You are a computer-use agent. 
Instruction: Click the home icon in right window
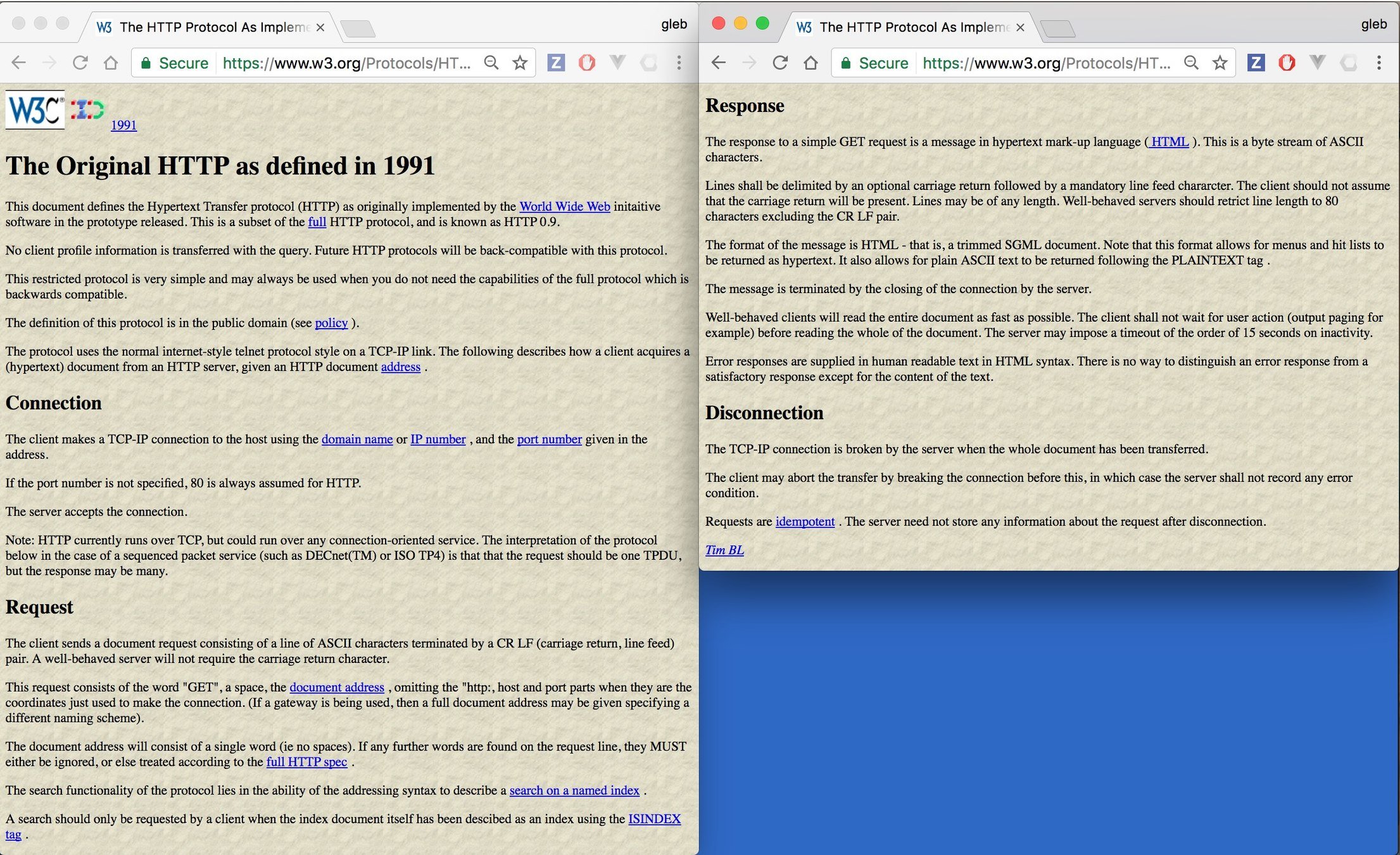[811, 63]
